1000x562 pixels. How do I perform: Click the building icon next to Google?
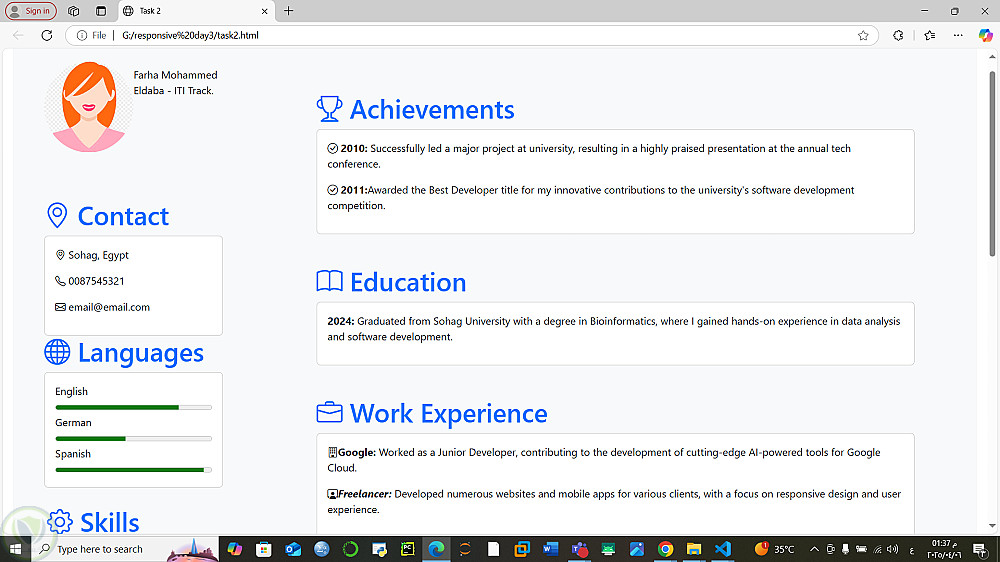[332, 452]
